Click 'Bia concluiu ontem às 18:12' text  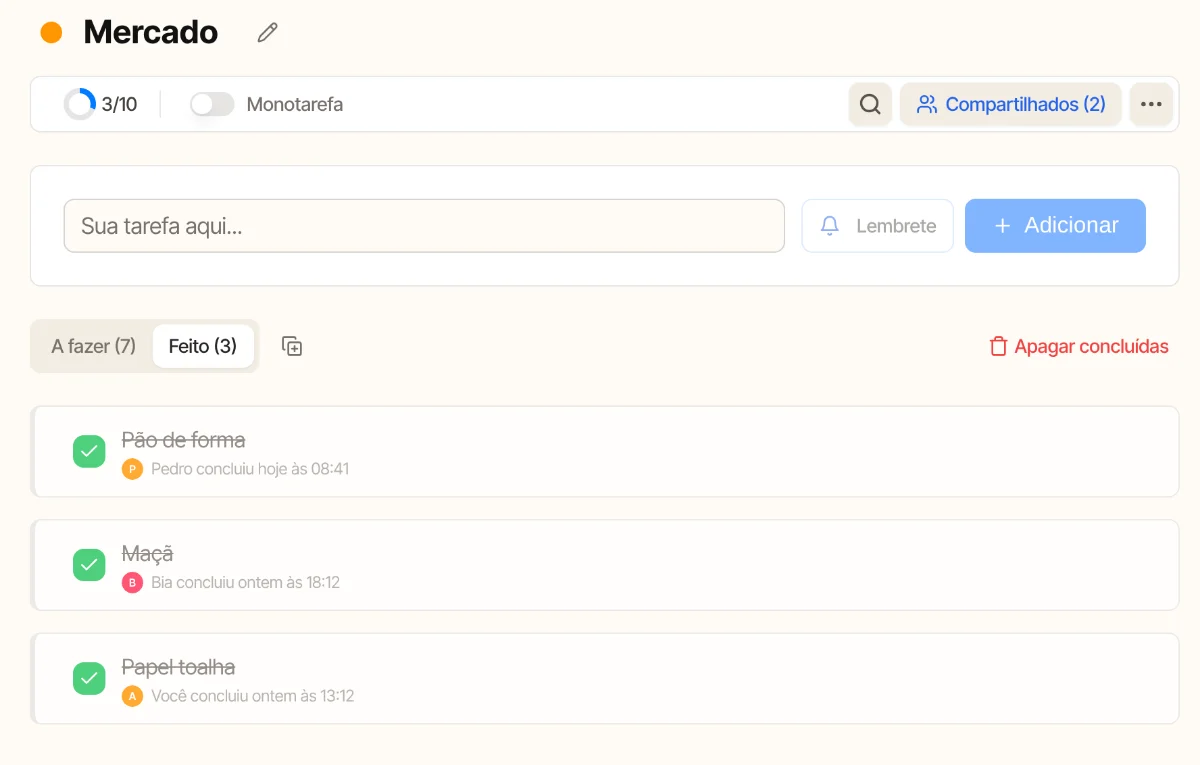pyautogui.click(x=245, y=583)
